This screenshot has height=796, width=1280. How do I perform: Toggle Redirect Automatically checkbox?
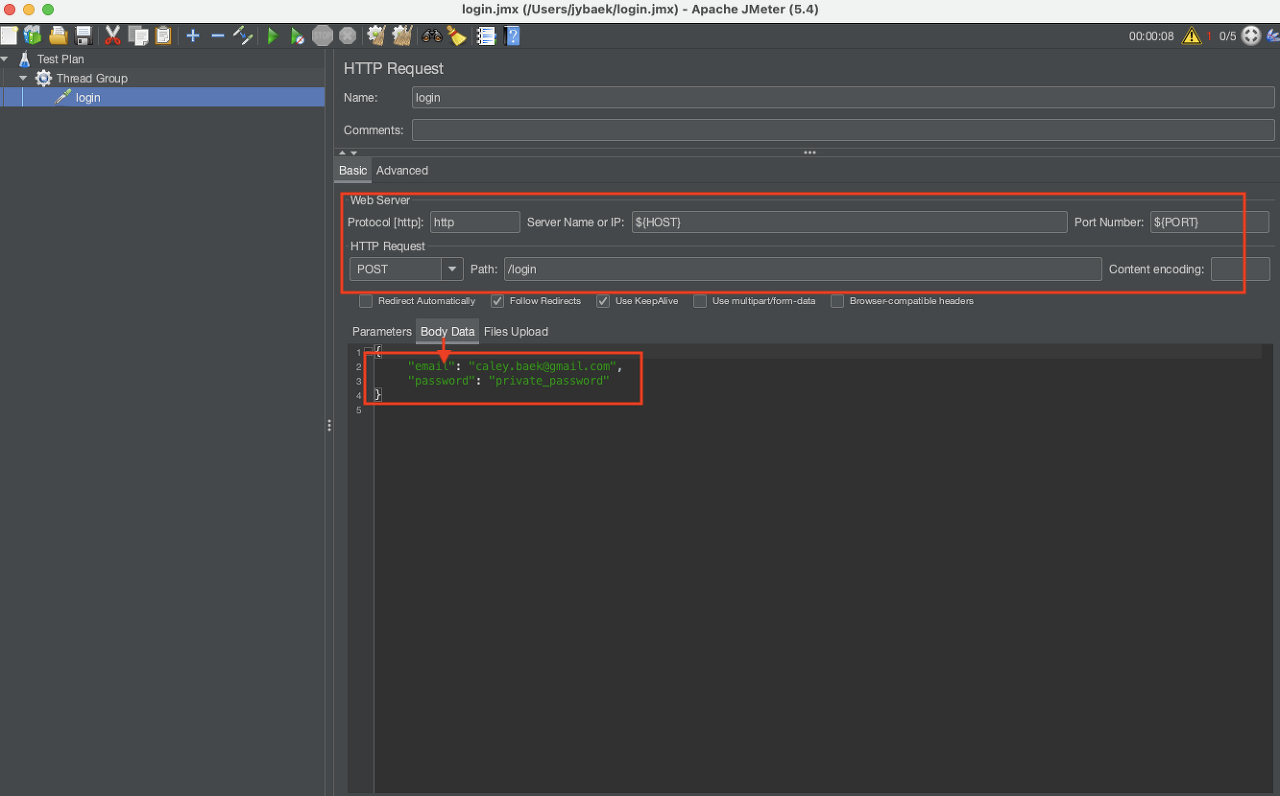coord(366,301)
